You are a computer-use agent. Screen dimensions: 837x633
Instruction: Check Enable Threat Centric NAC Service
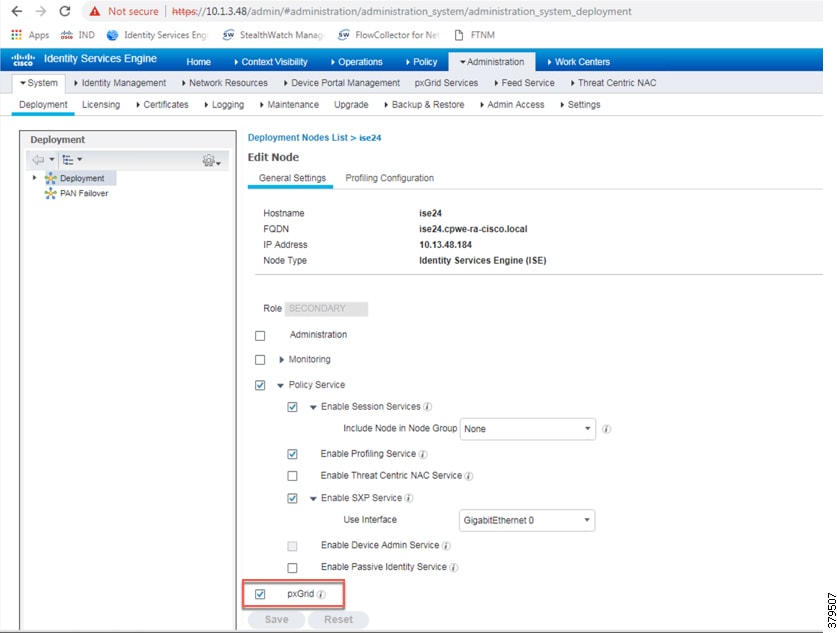pyautogui.click(x=293, y=476)
